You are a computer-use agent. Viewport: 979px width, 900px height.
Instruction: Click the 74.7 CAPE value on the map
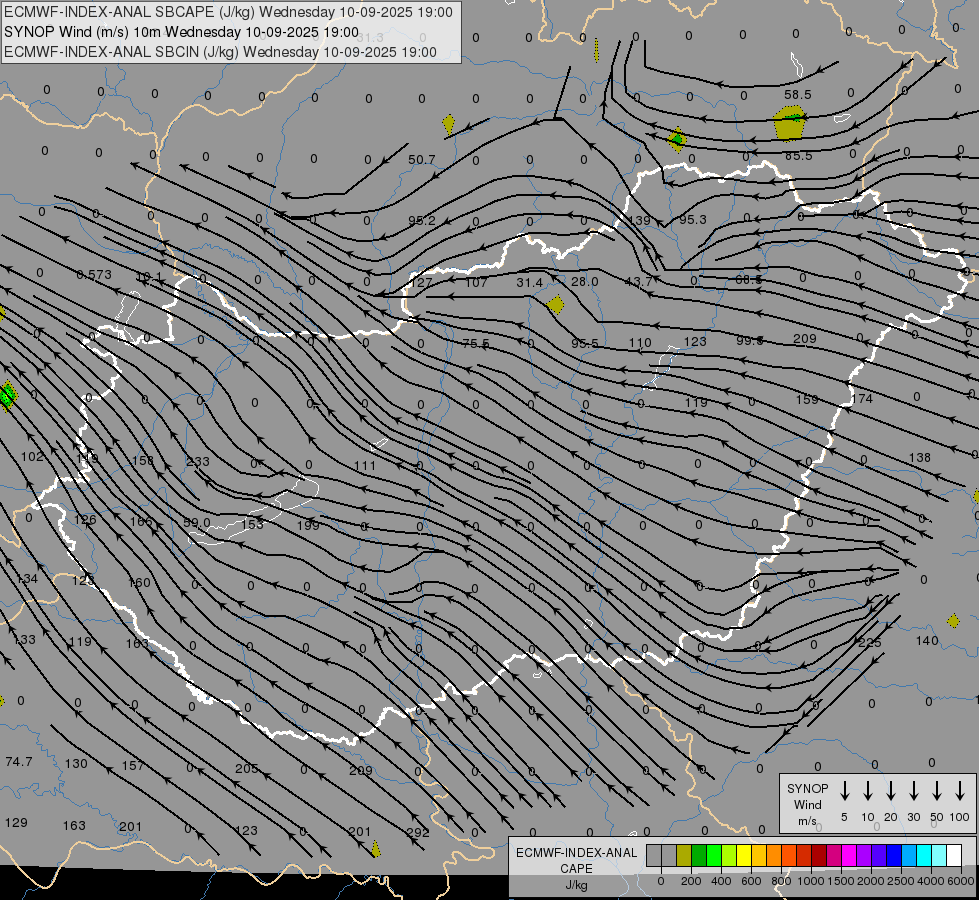click(x=19, y=761)
